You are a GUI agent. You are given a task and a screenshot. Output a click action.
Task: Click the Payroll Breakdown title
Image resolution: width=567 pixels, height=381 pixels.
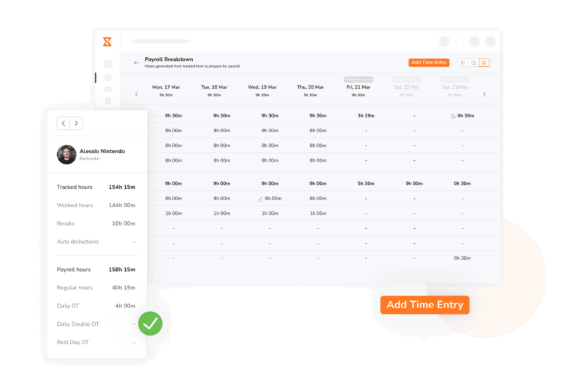[x=169, y=59]
